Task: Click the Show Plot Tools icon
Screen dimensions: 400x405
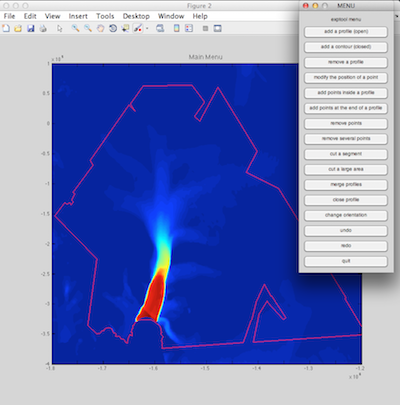Action: pos(218,29)
